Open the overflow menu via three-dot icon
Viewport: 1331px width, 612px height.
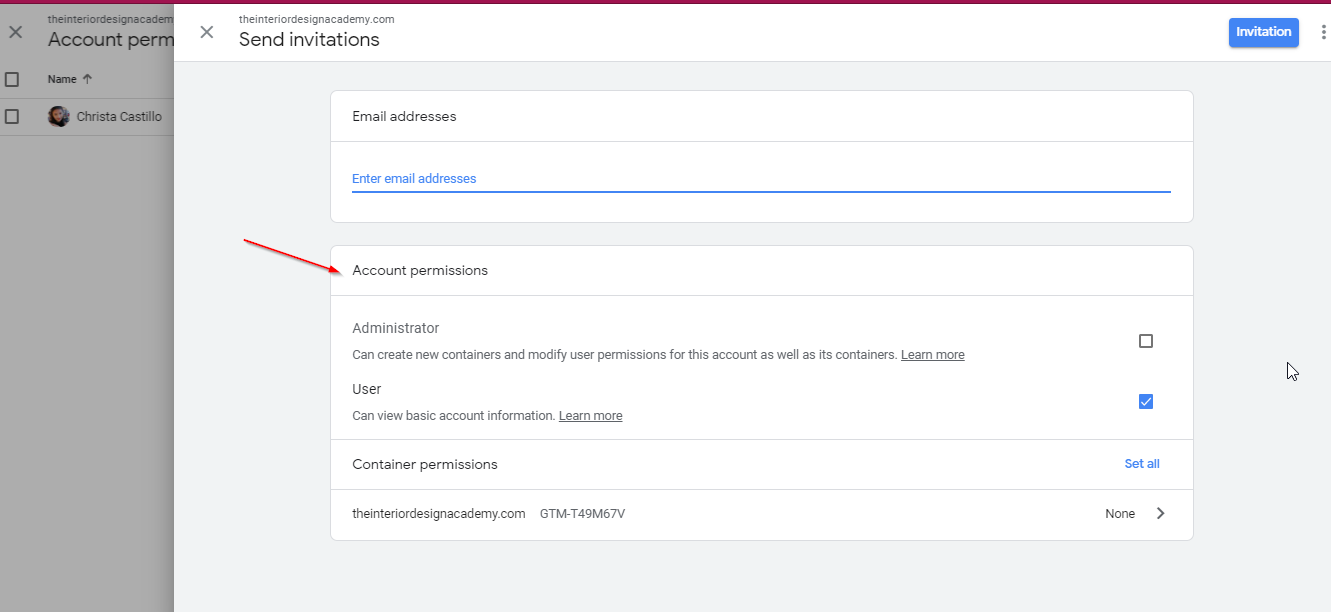1324,32
